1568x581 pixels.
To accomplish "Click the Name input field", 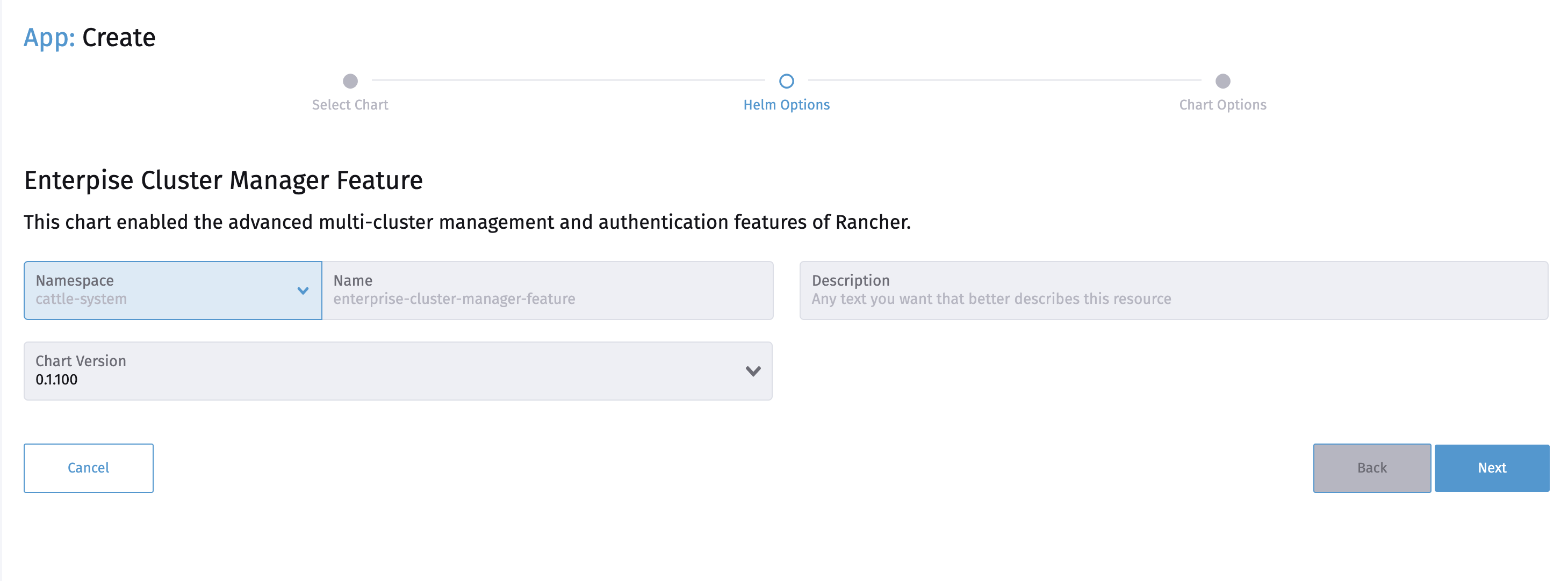I will [x=548, y=290].
